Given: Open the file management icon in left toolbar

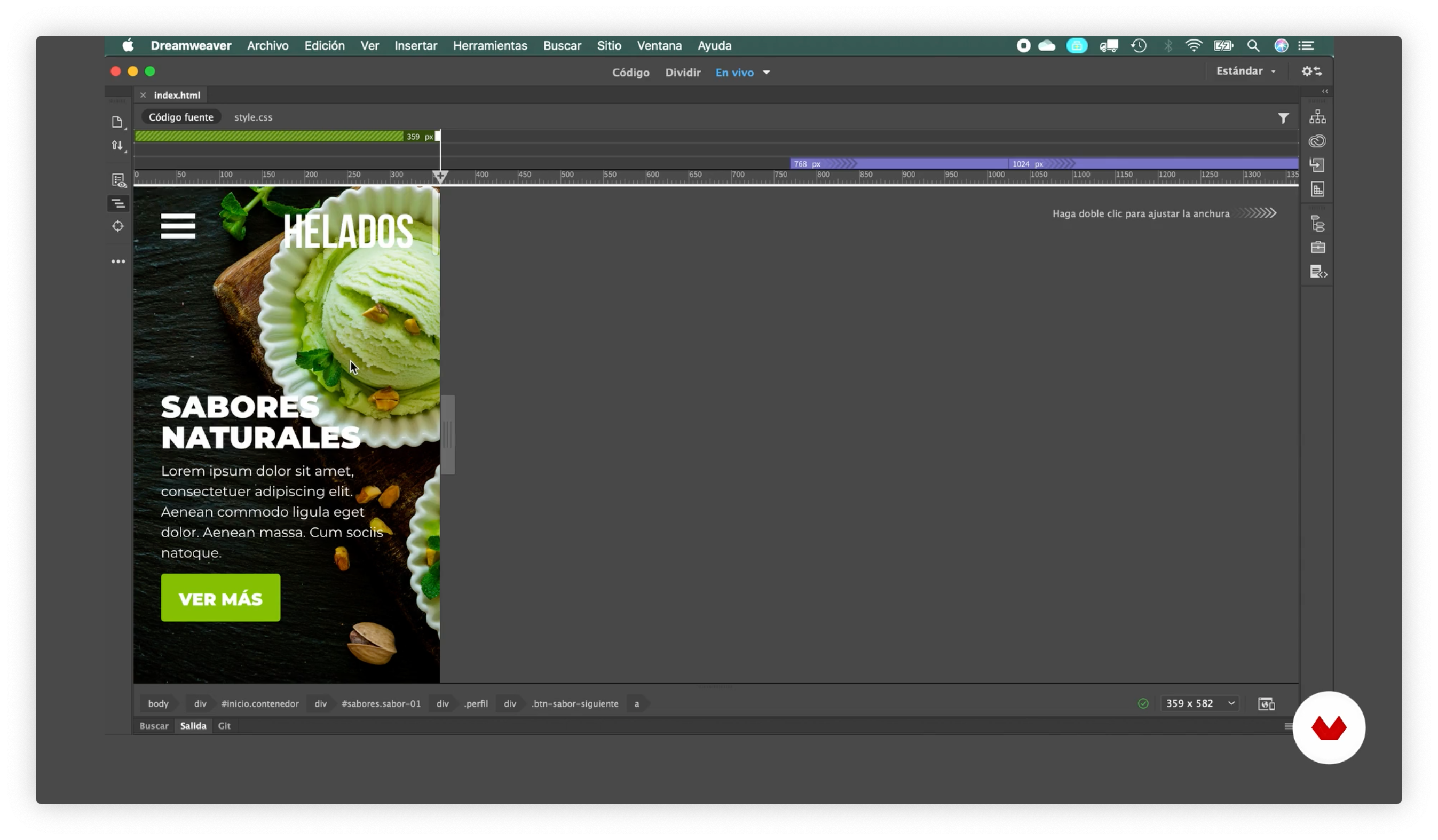Looking at the screenshot, I should pos(117,146).
